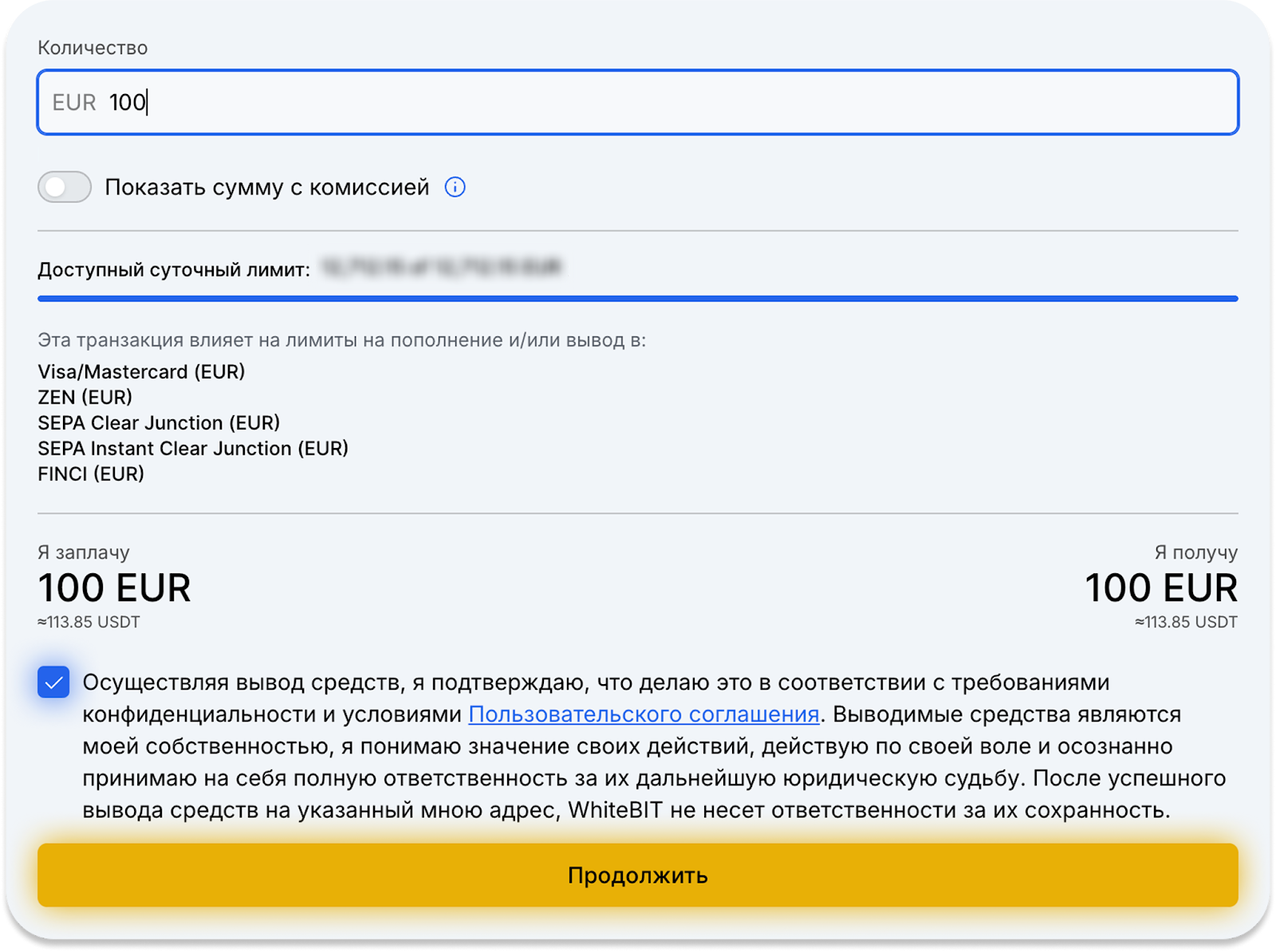Image resolution: width=1276 pixels, height=952 pixels.
Task: Click the amount input field with 100
Action: pyautogui.click(x=638, y=103)
